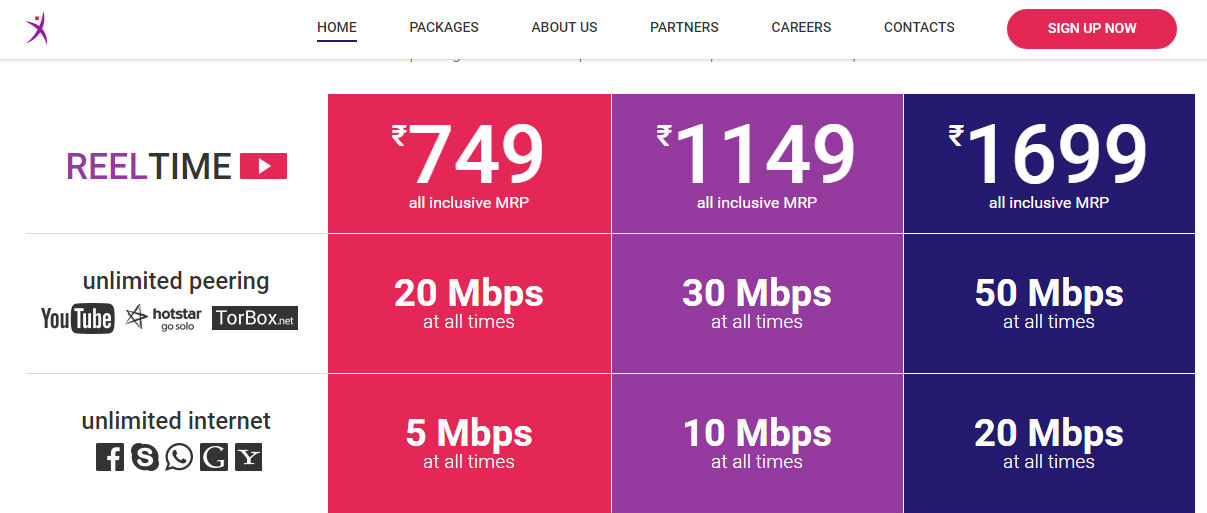
Task: Click the Facebook icon
Action: (110, 457)
